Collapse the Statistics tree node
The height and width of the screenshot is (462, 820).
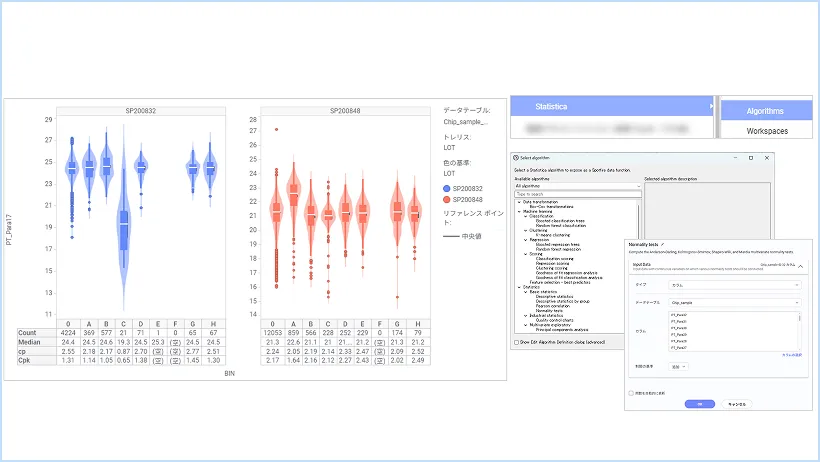(x=519, y=287)
